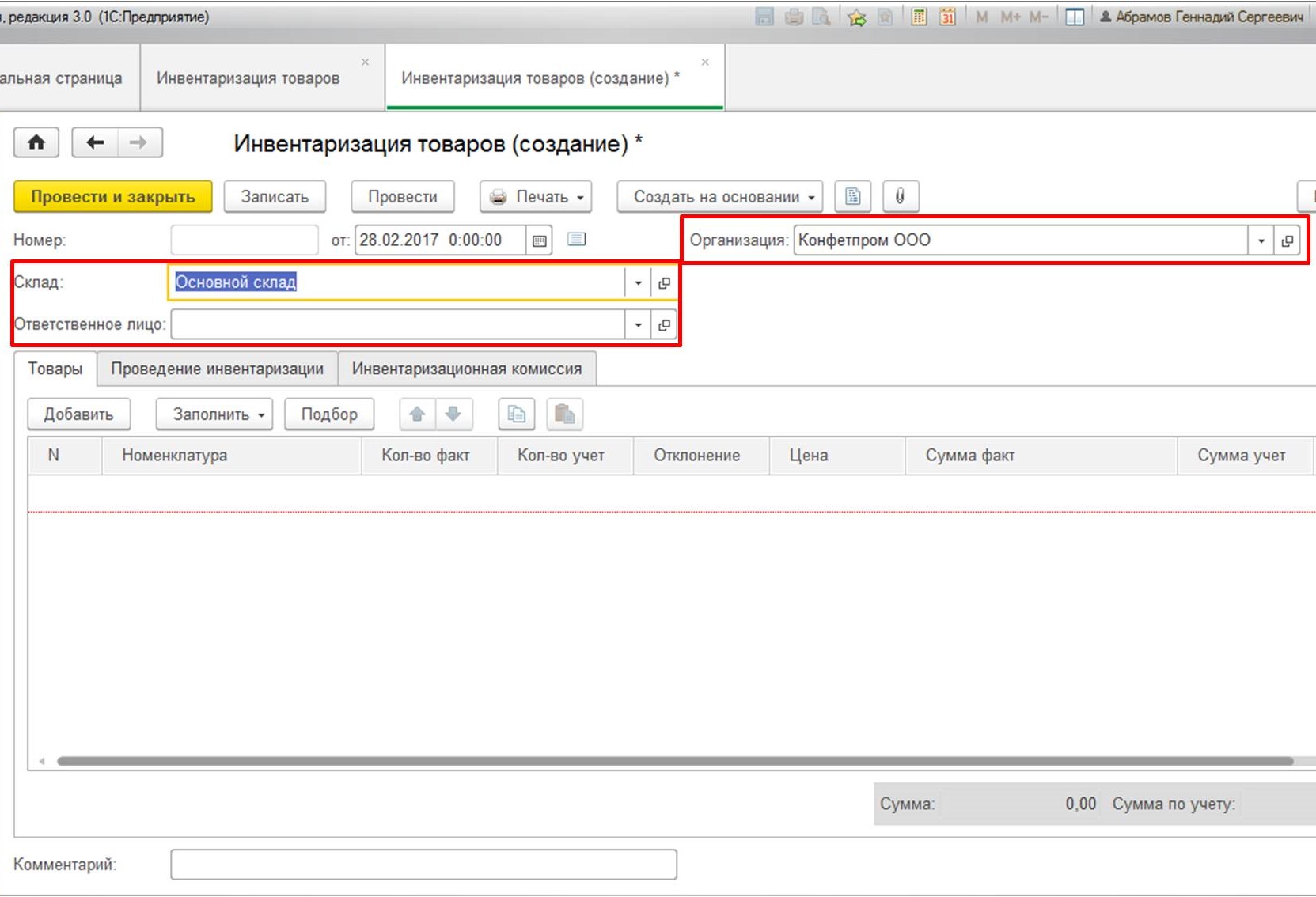Go back with the left arrow
This screenshot has width=1316, height=897.
tap(95, 142)
